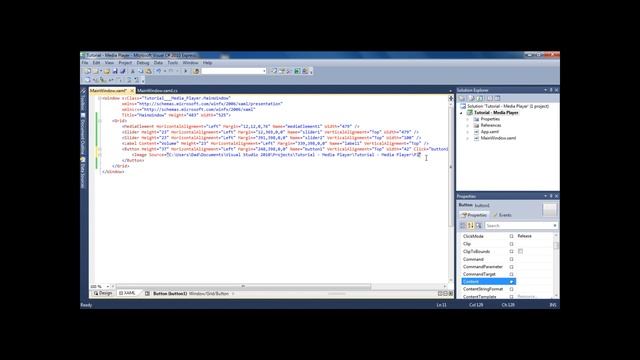The height and width of the screenshot is (360, 640).
Task: Select the Properties tab in Properties panel
Action: (x=474, y=215)
